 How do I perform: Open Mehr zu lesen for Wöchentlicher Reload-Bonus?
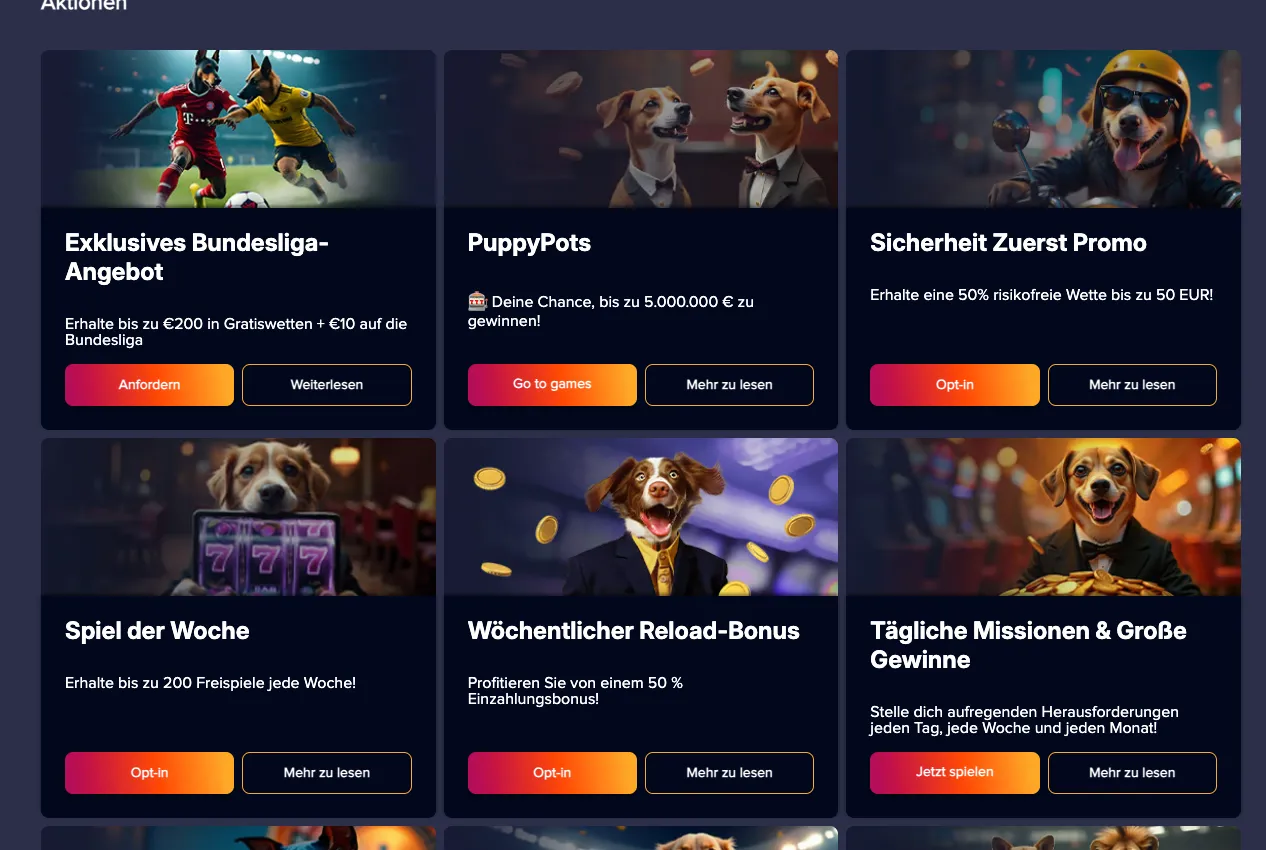(x=729, y=773)
